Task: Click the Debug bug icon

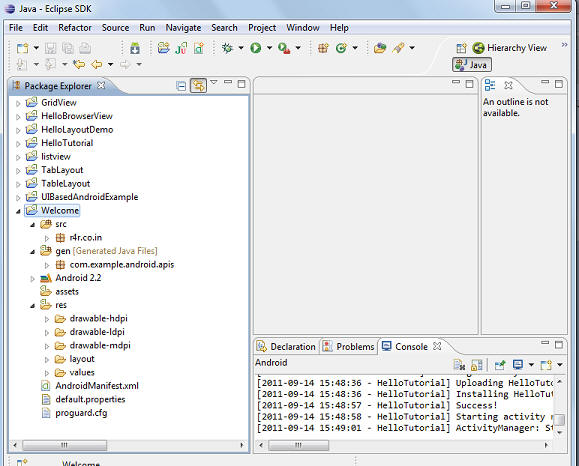Action: (x=227, y=48)
